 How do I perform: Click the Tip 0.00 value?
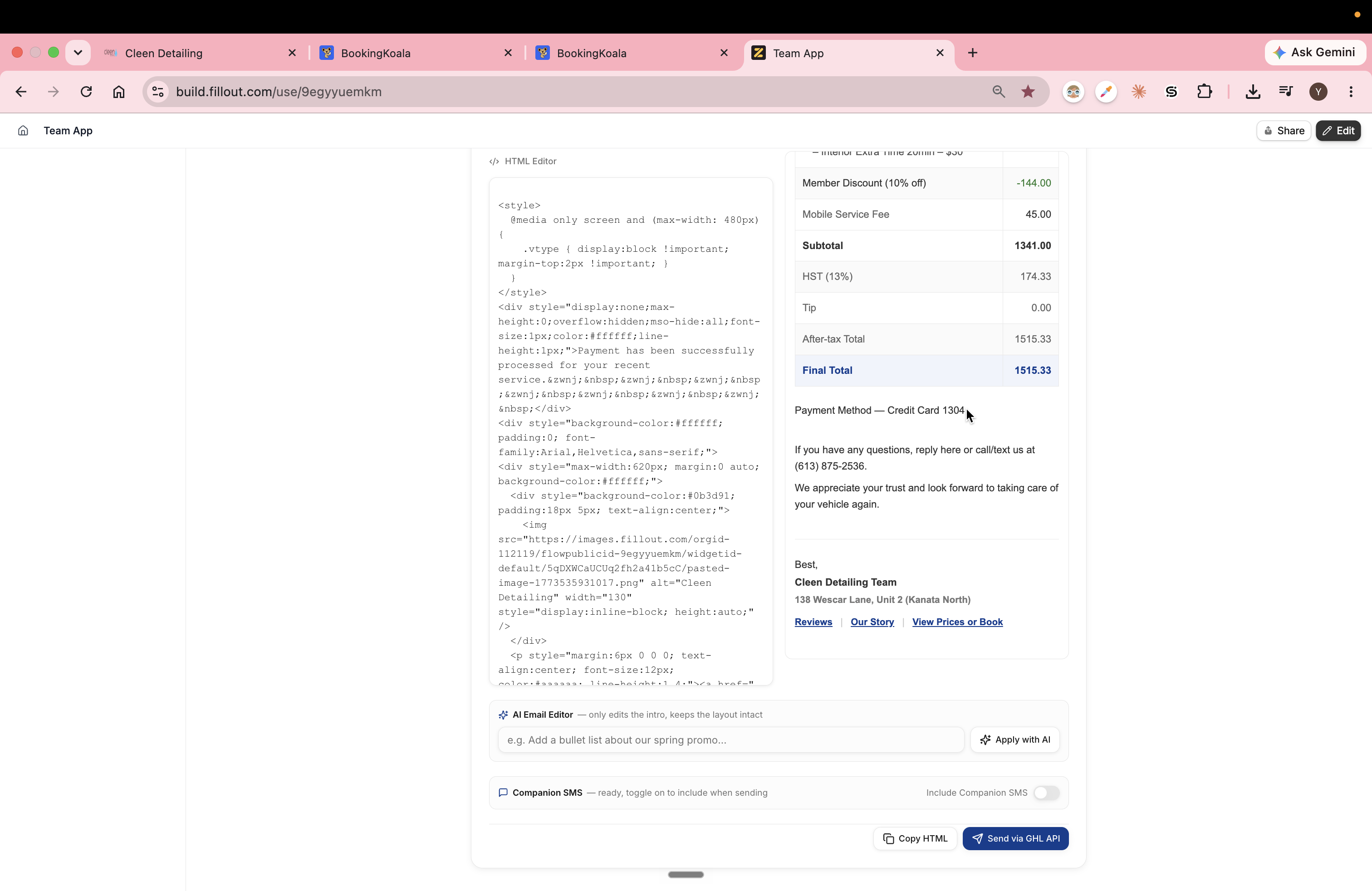(1040, 308)
